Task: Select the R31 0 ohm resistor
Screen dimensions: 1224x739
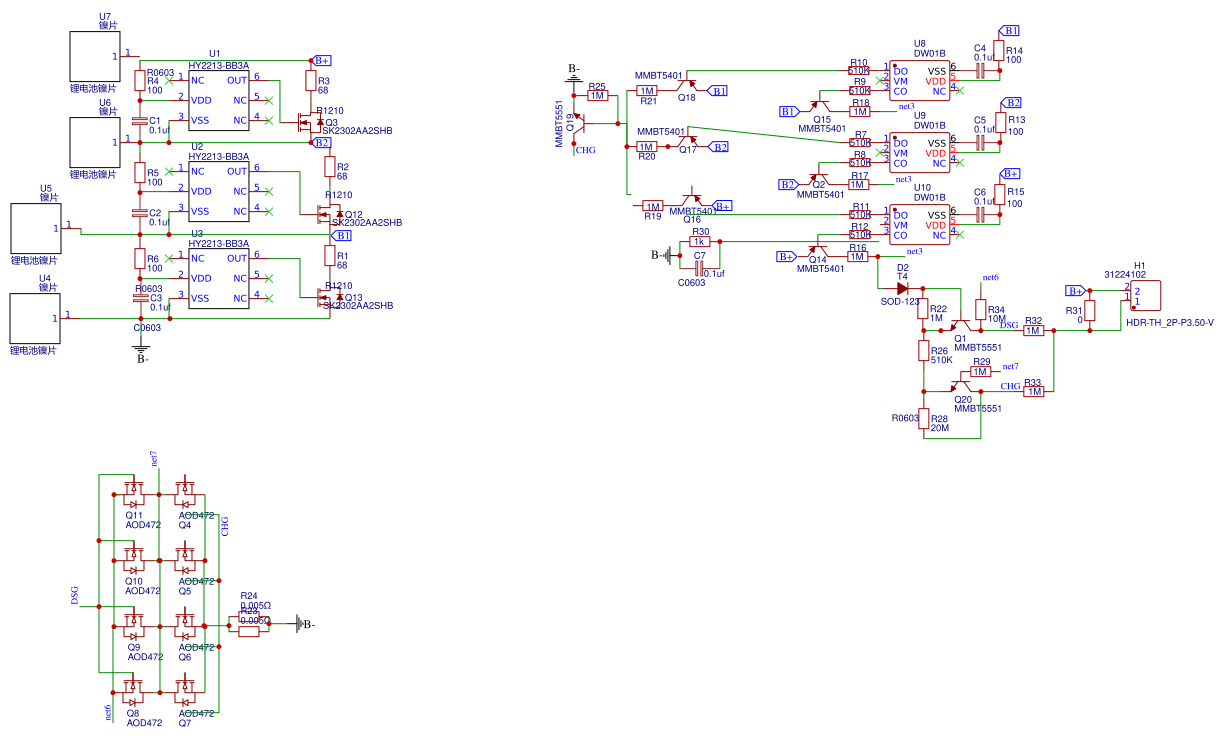Action: (1090, 311)
